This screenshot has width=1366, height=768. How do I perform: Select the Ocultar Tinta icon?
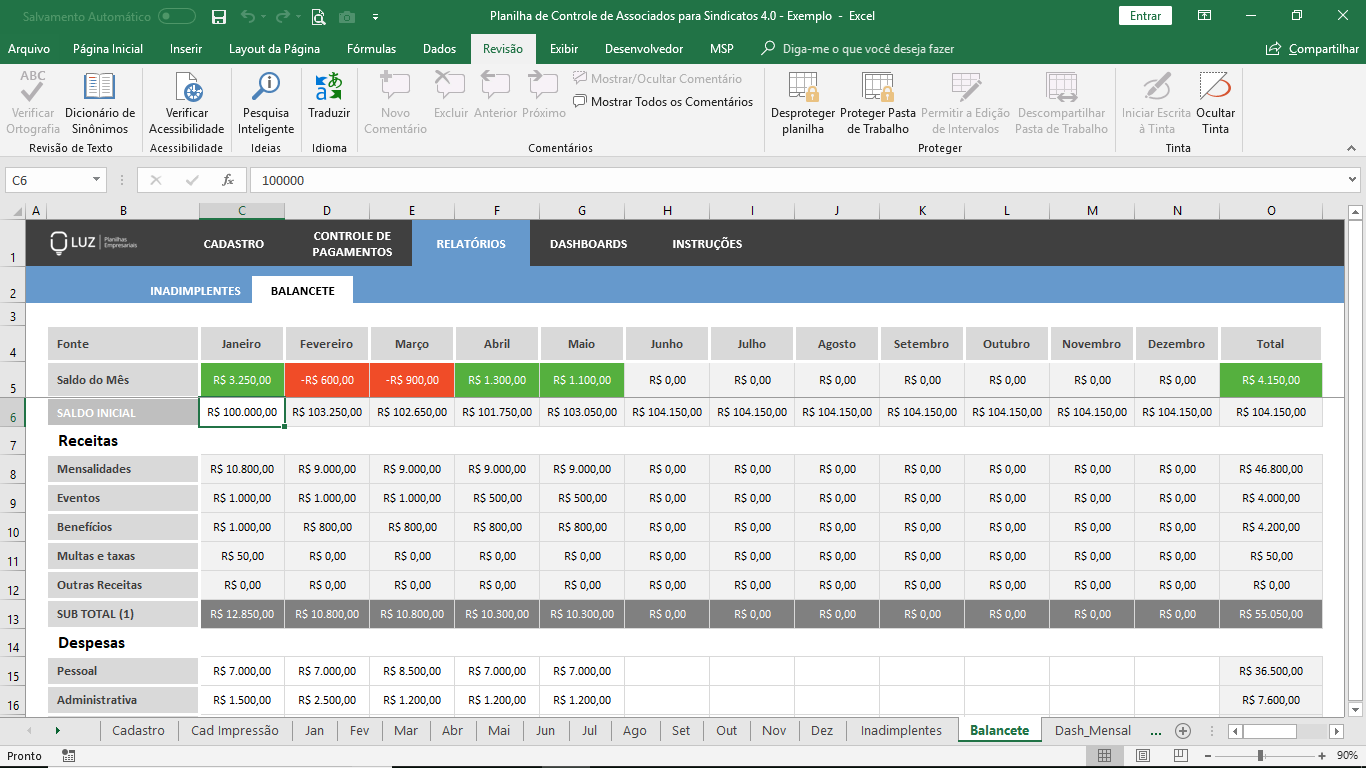[1215, 88]
